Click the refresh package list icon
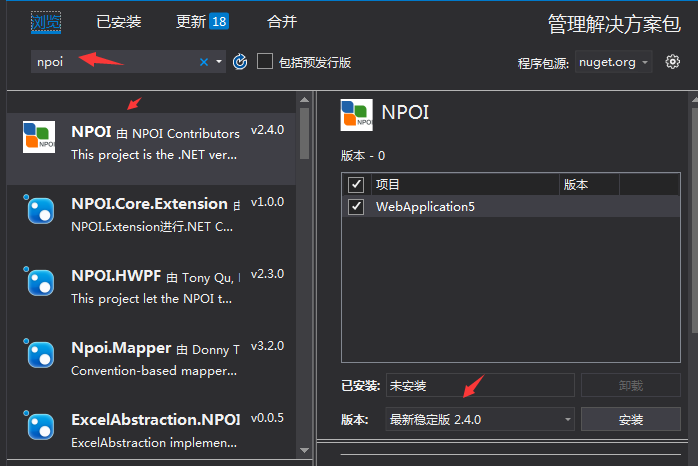Screen dimensions: 698x466 240,62
